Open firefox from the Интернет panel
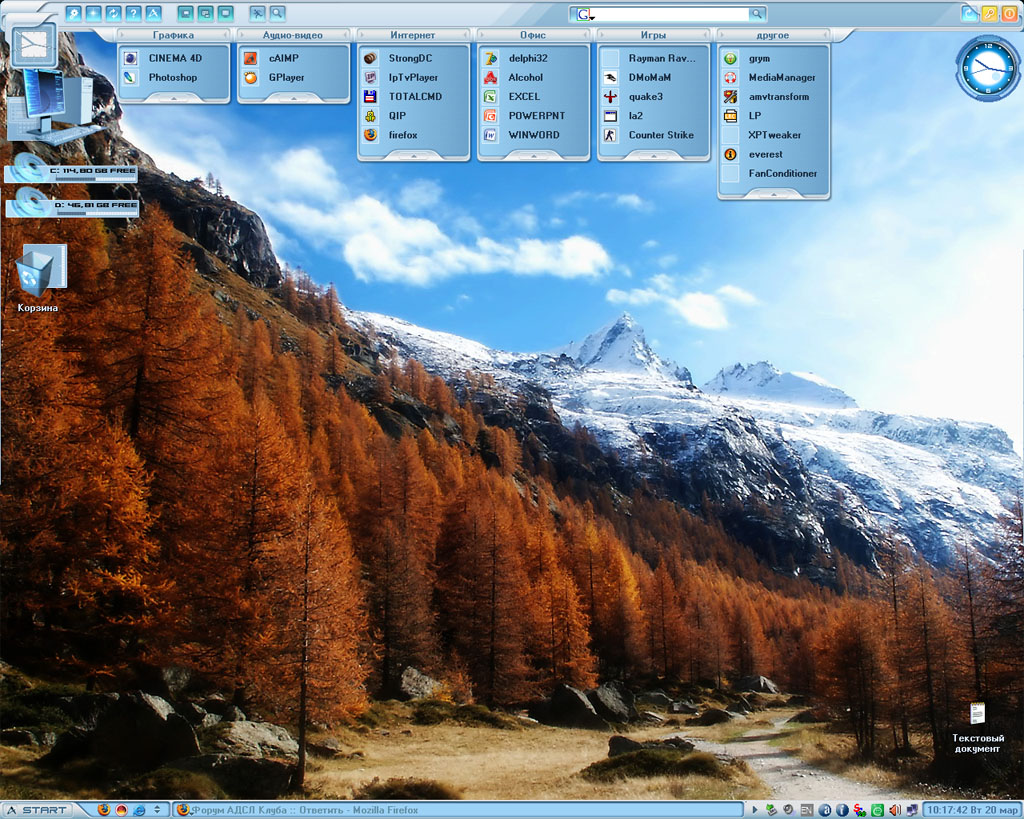This screenshot has height=819, width=1024. click(x=402, y=135)
